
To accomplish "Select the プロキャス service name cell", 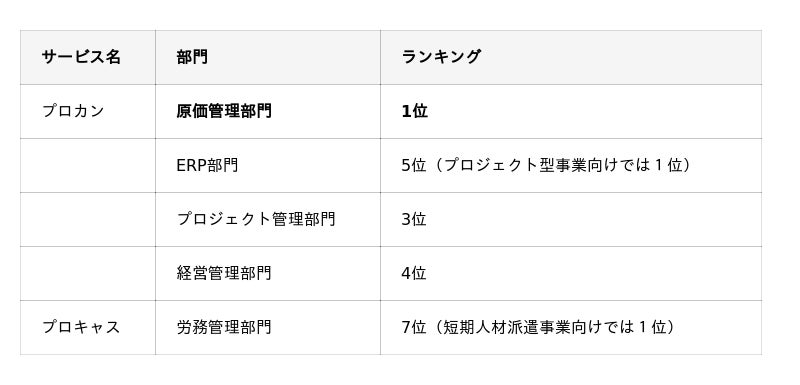I will coord(88,327).
